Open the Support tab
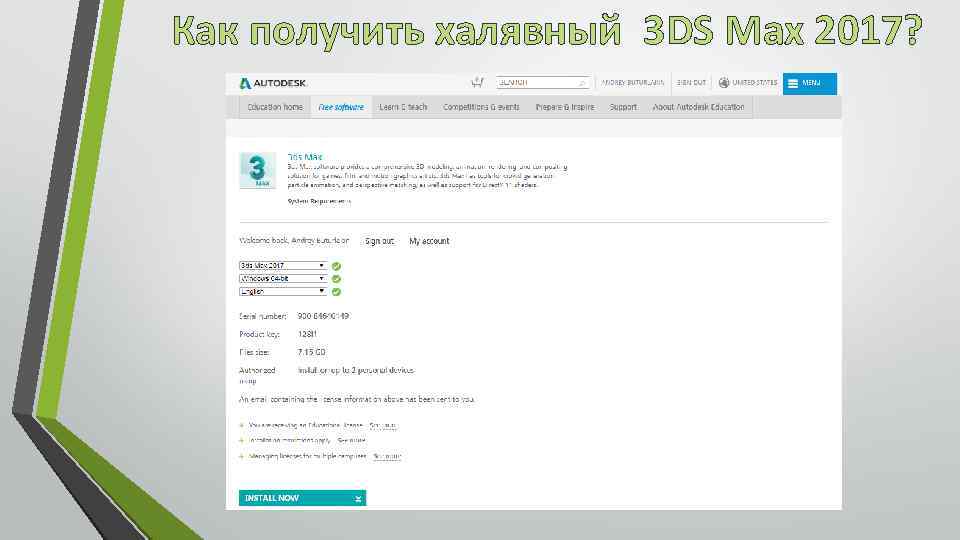 point(623,107)
